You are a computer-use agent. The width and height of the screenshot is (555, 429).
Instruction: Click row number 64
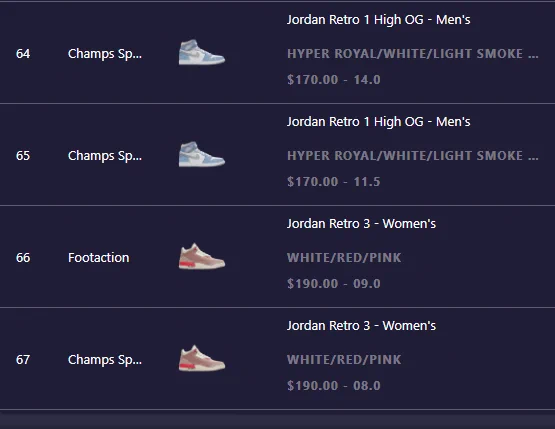23,54
